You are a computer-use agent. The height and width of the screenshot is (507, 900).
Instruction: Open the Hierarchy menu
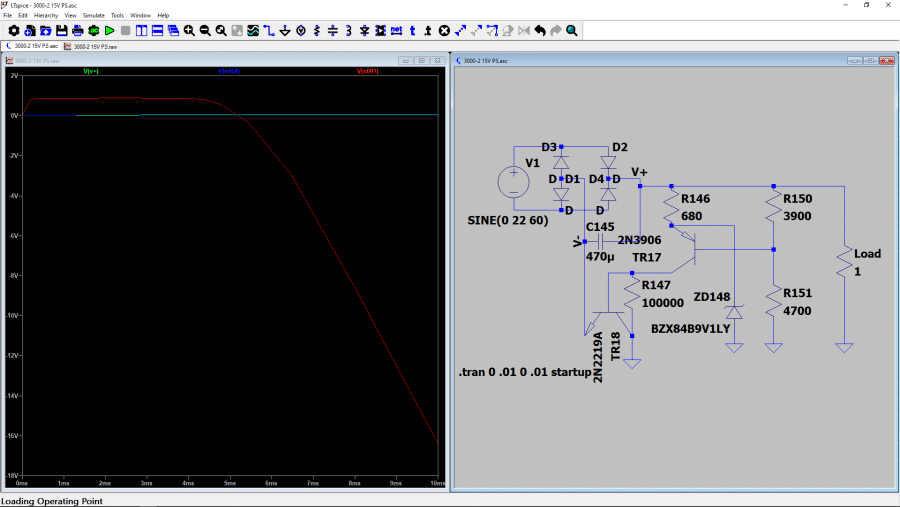click(46, 16)
